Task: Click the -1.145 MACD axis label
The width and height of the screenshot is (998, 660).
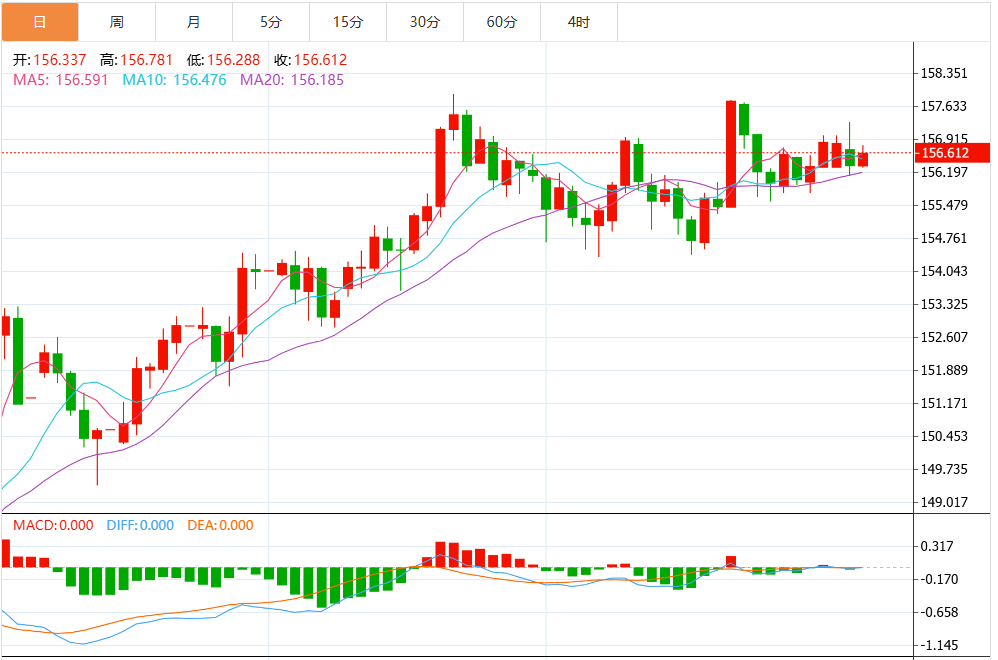Action: click(939, 645)
